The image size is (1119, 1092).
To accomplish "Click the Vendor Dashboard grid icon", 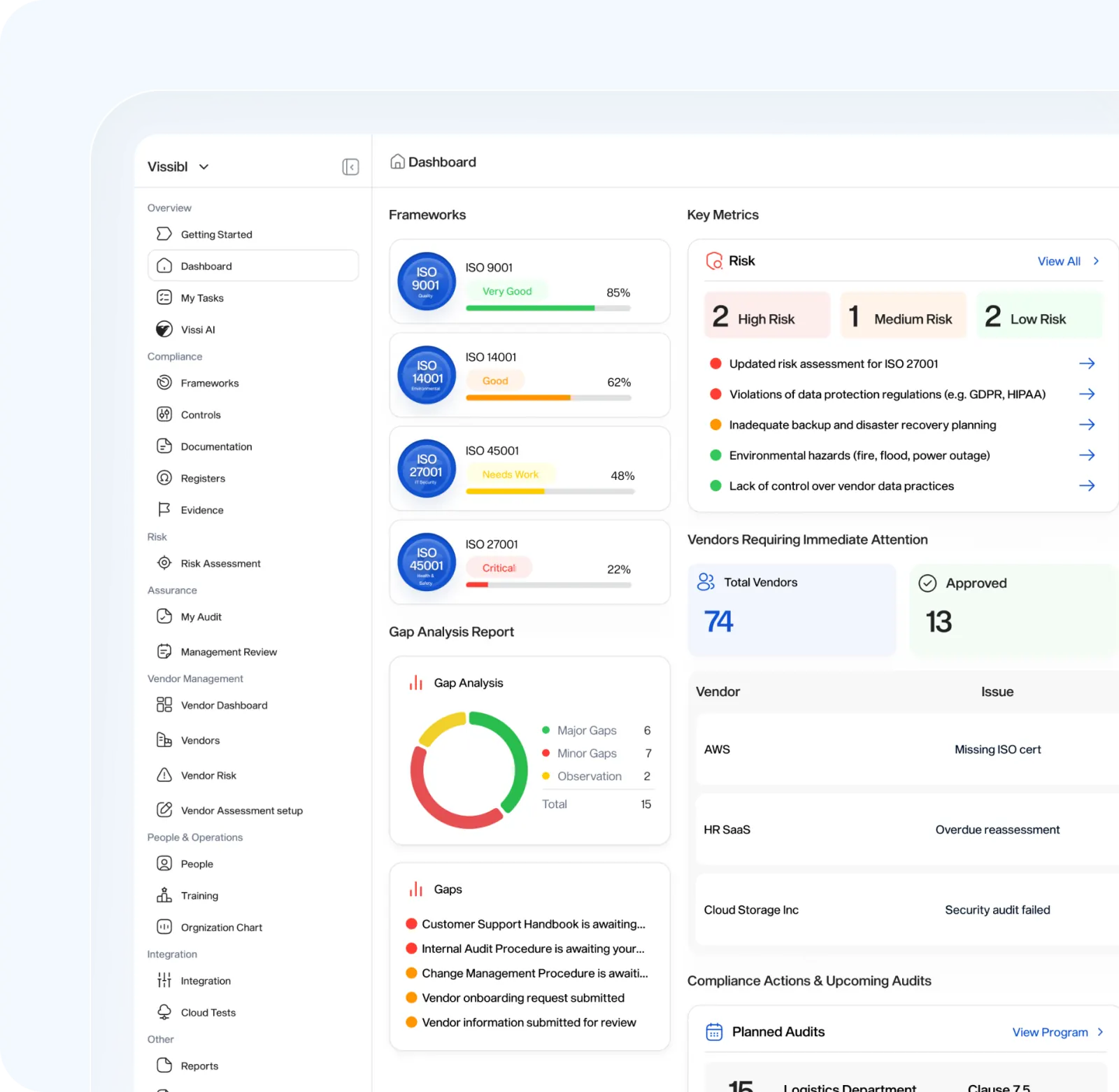I will click(164, 704).
